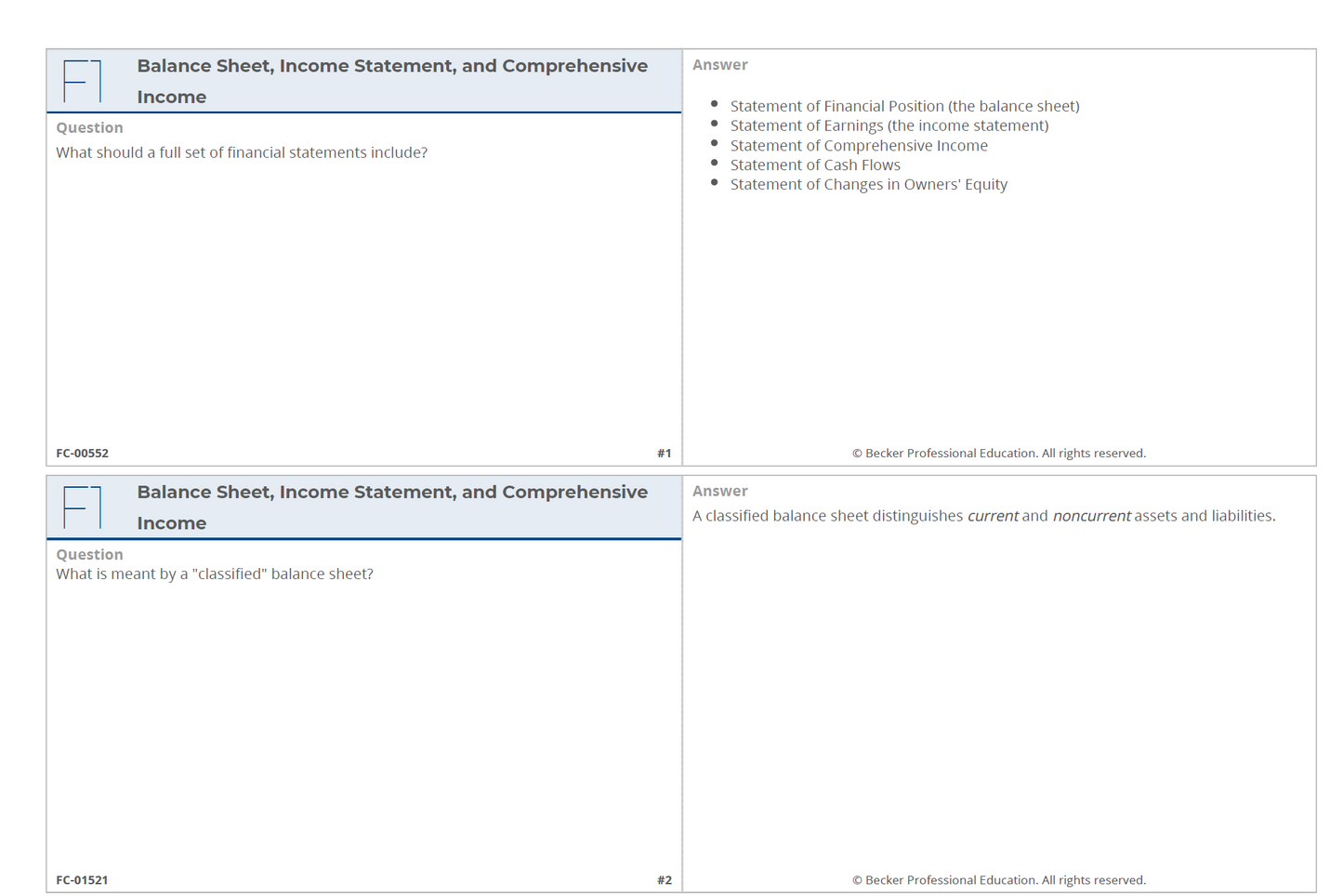Viewport: 1343px width, 896px height.
Task: Click the card number #1 label
Action: coord(664,454)
